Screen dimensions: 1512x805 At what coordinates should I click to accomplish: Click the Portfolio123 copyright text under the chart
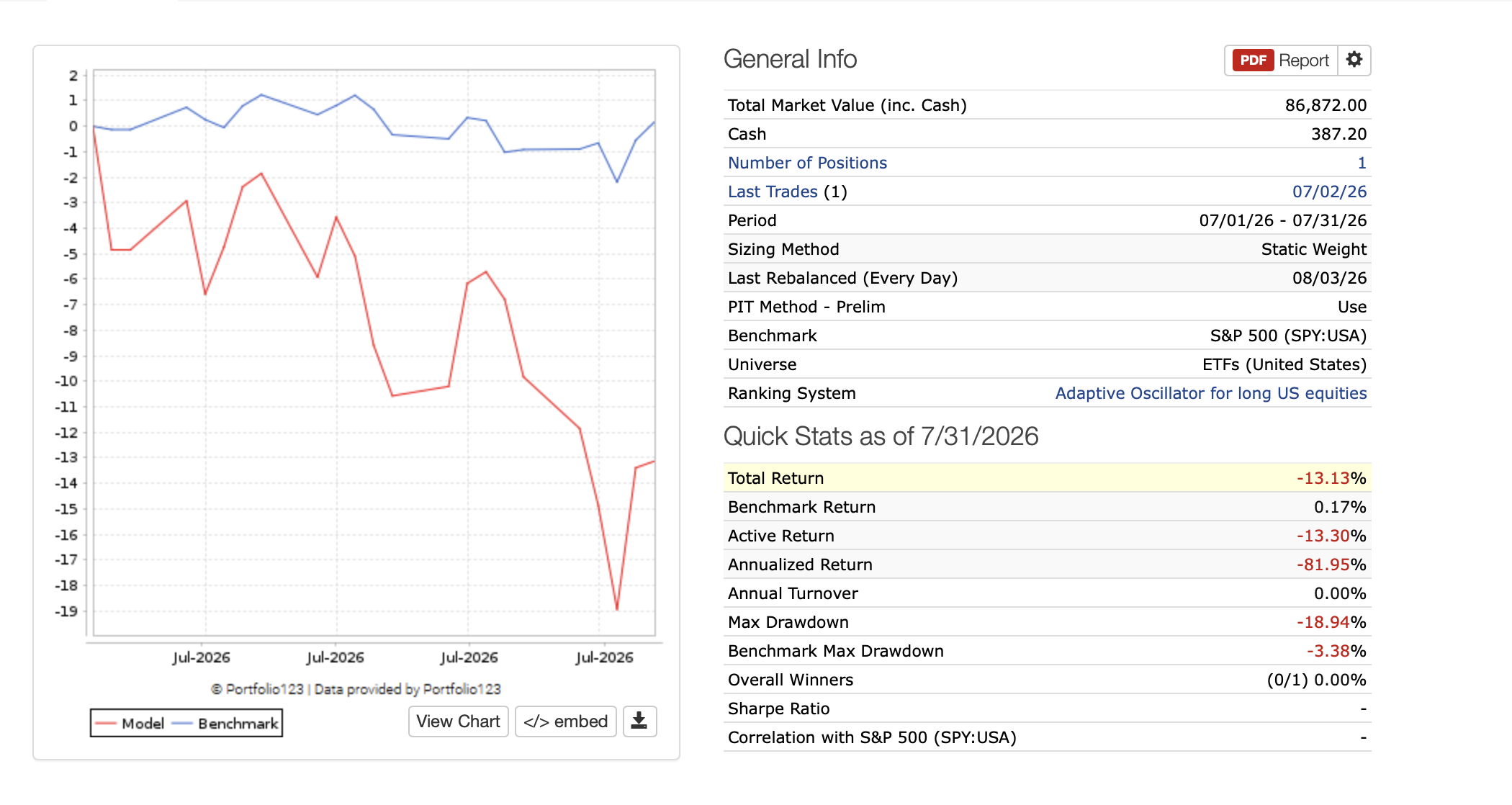tap(356, 689)
